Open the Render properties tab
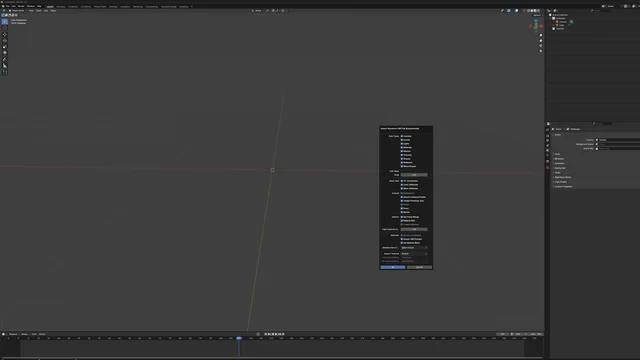The height and width of the screenshot is (360, 640). 548,136
